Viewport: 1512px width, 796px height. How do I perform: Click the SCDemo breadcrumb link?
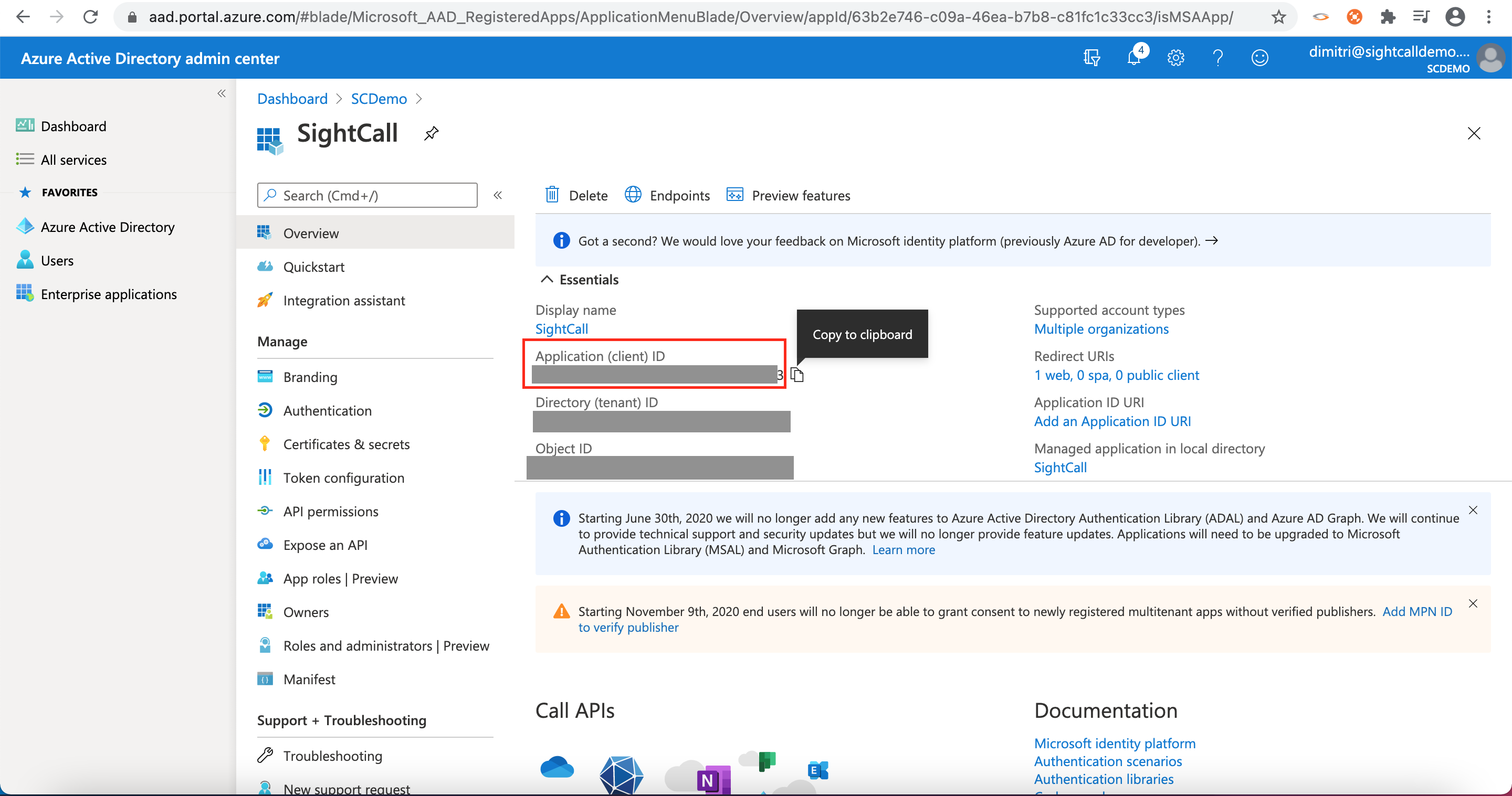pyautogui.click(x=379, y=99)
